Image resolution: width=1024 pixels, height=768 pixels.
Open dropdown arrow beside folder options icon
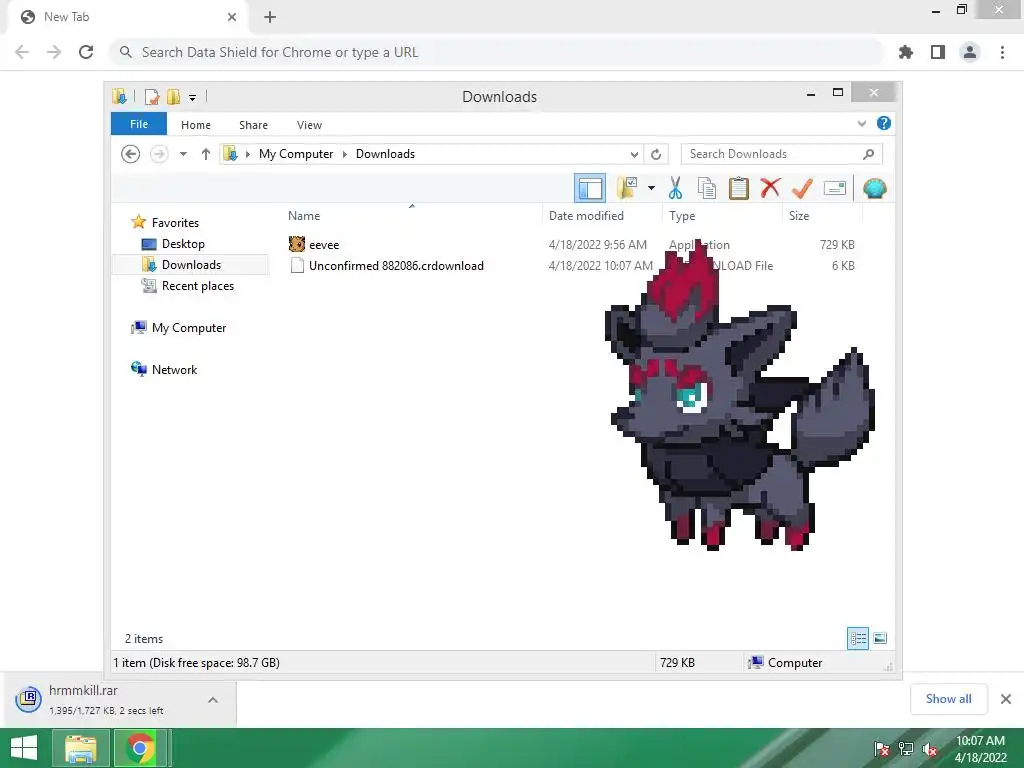coord(651,189)
